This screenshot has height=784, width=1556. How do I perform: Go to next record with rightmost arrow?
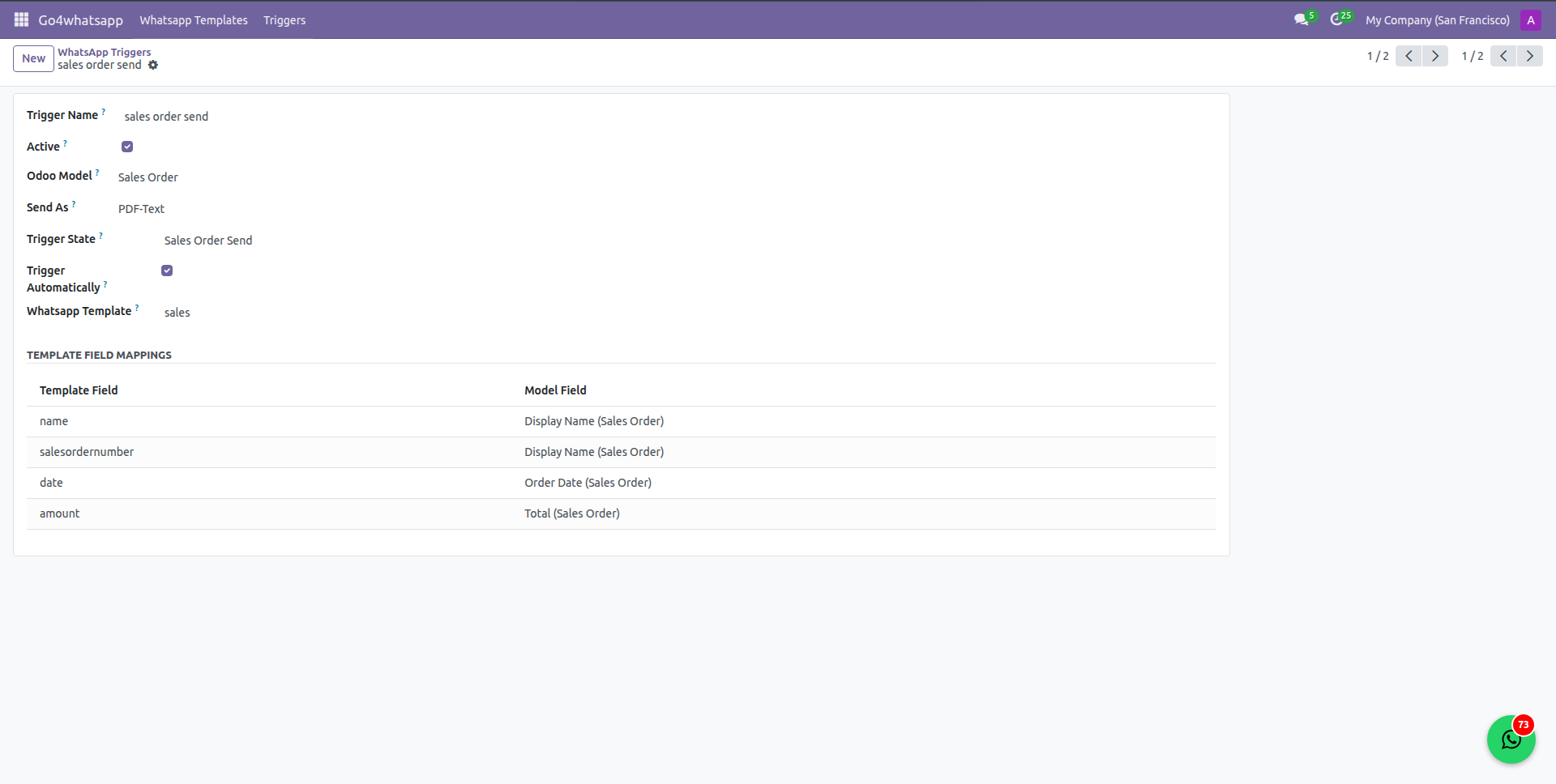click(1529, 56)
